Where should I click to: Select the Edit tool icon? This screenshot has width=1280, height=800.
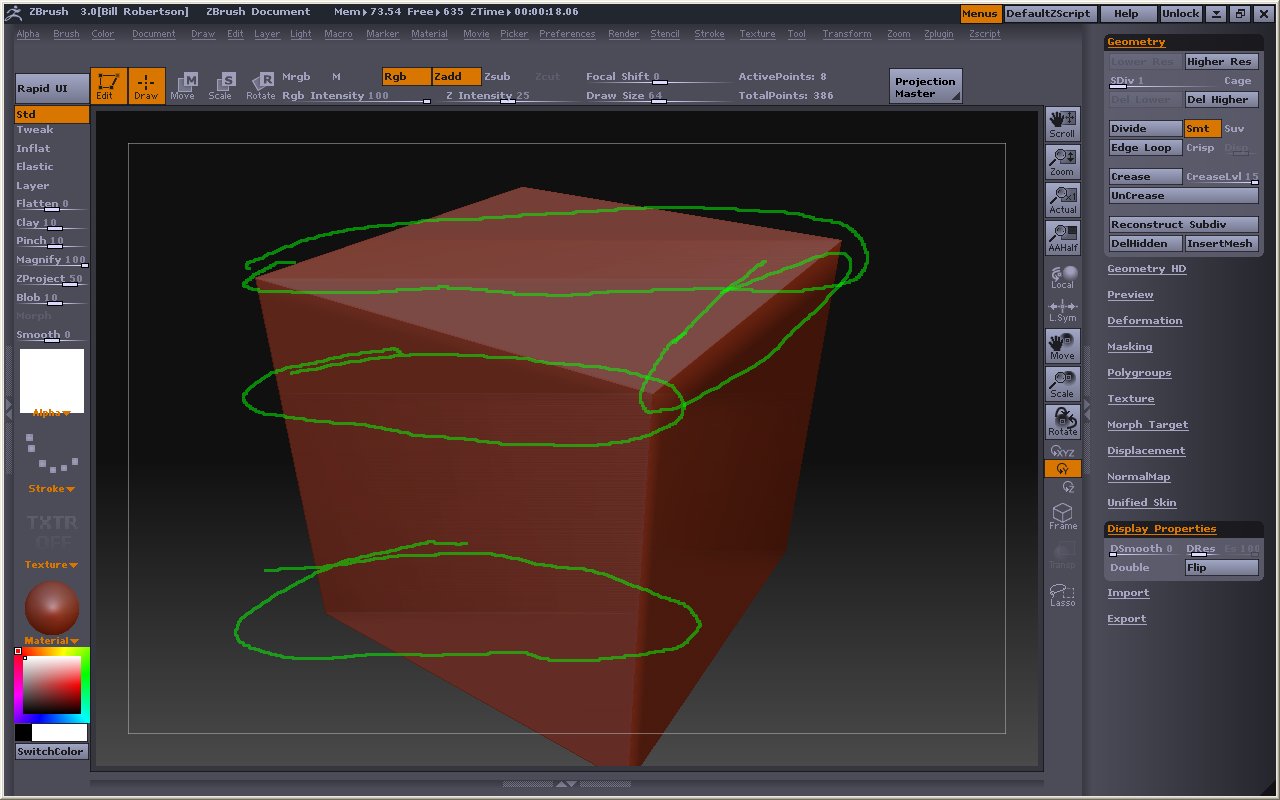(108, 85)
